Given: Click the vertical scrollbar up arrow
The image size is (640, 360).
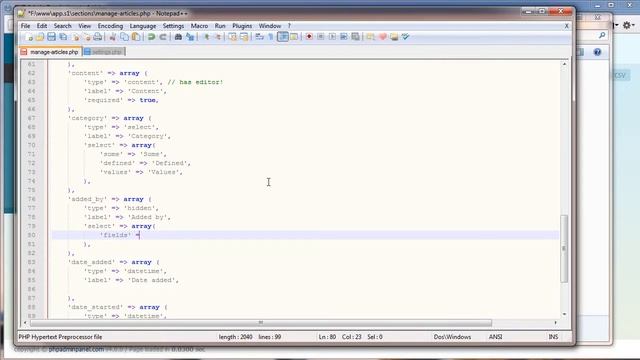Looking at the screenshot, I should pyautogui.click(x=564, y=64).
